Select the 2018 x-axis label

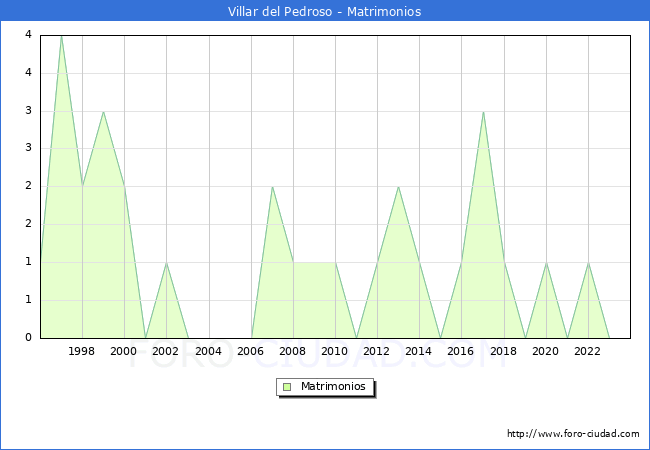(503, 351)
